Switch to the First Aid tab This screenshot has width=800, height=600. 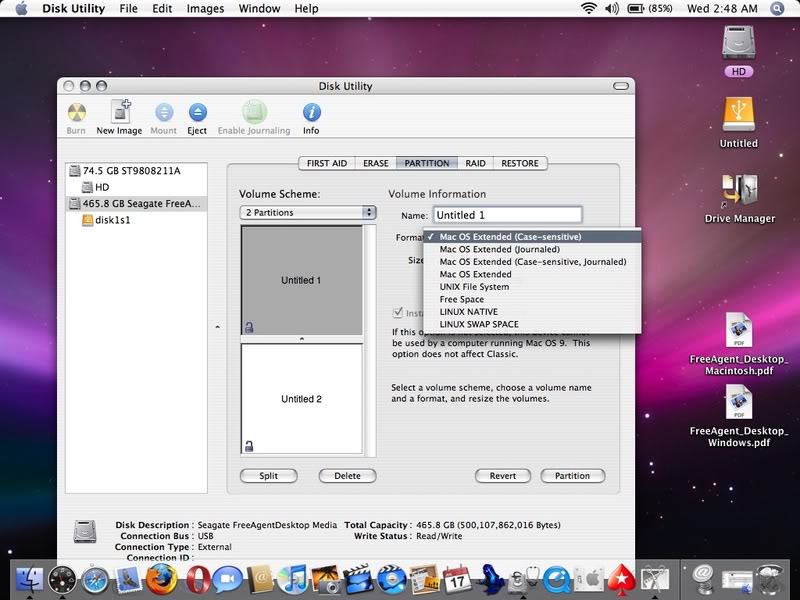[x=327, y=163]
